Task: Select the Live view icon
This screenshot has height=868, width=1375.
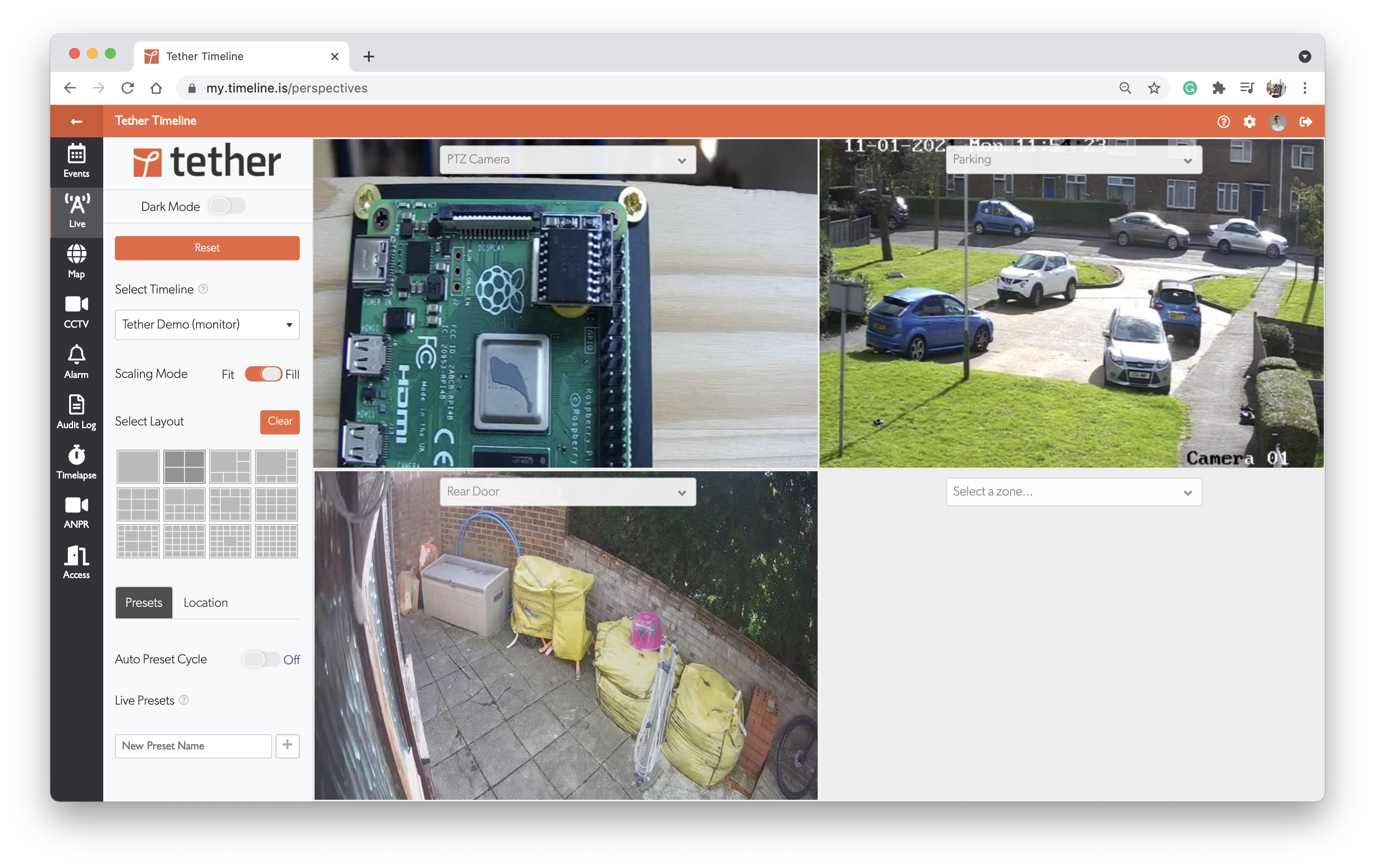Action: click(x=76, y=210)
